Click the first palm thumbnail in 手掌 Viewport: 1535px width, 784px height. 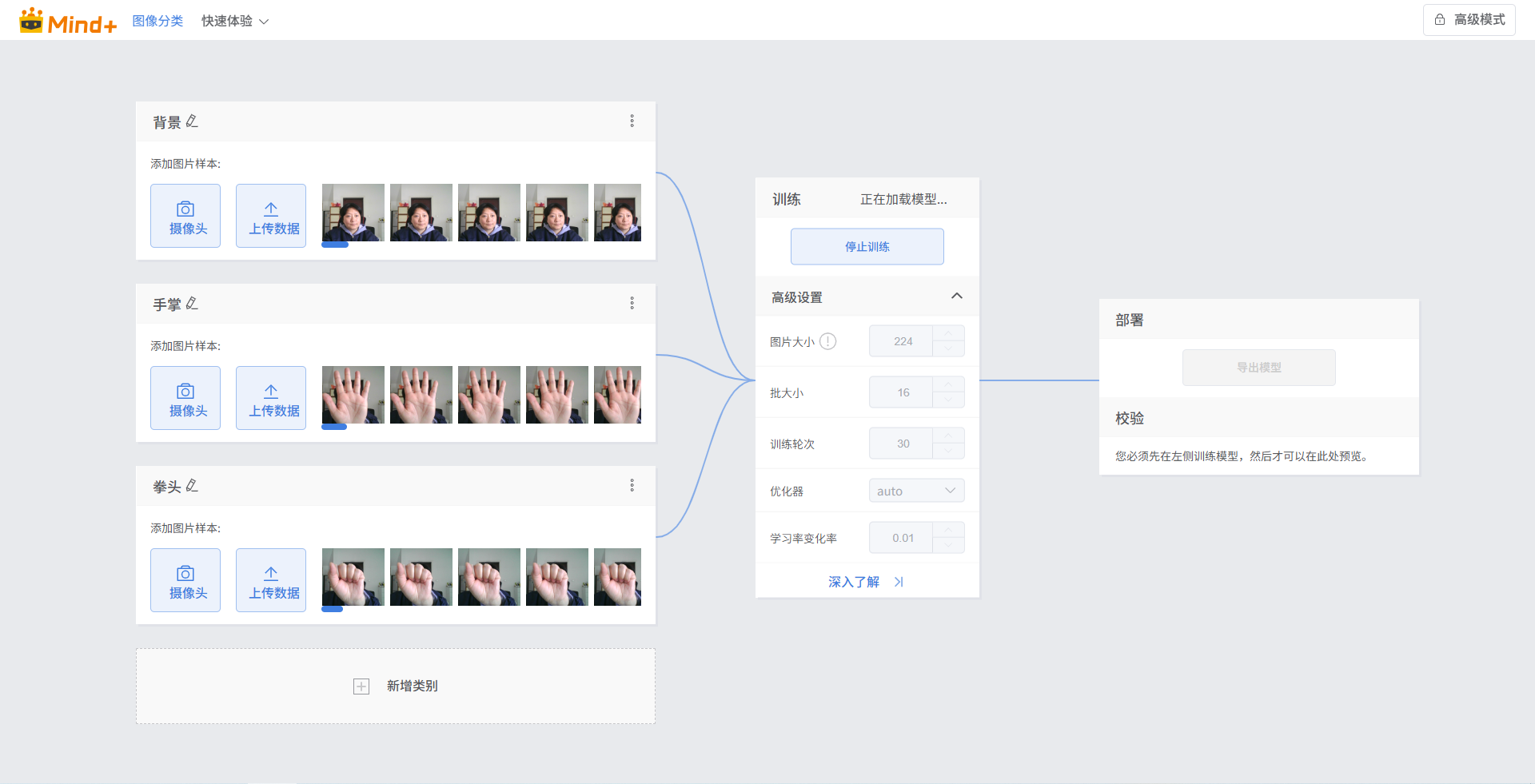[353, 395]
